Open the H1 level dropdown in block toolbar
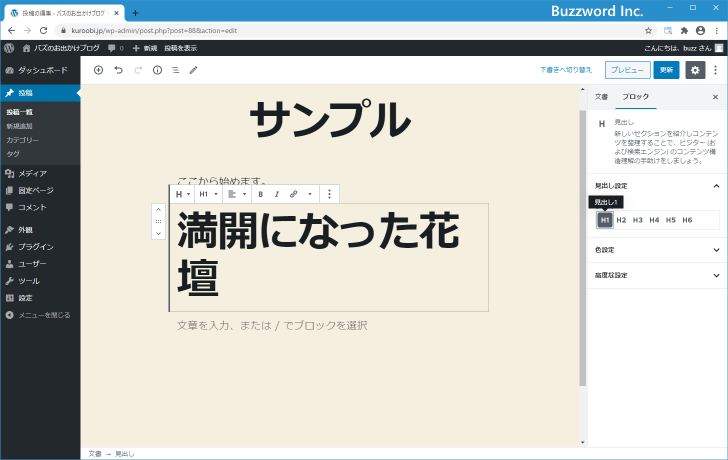Screen dimensions: 728x460 (x=208, y=194)
